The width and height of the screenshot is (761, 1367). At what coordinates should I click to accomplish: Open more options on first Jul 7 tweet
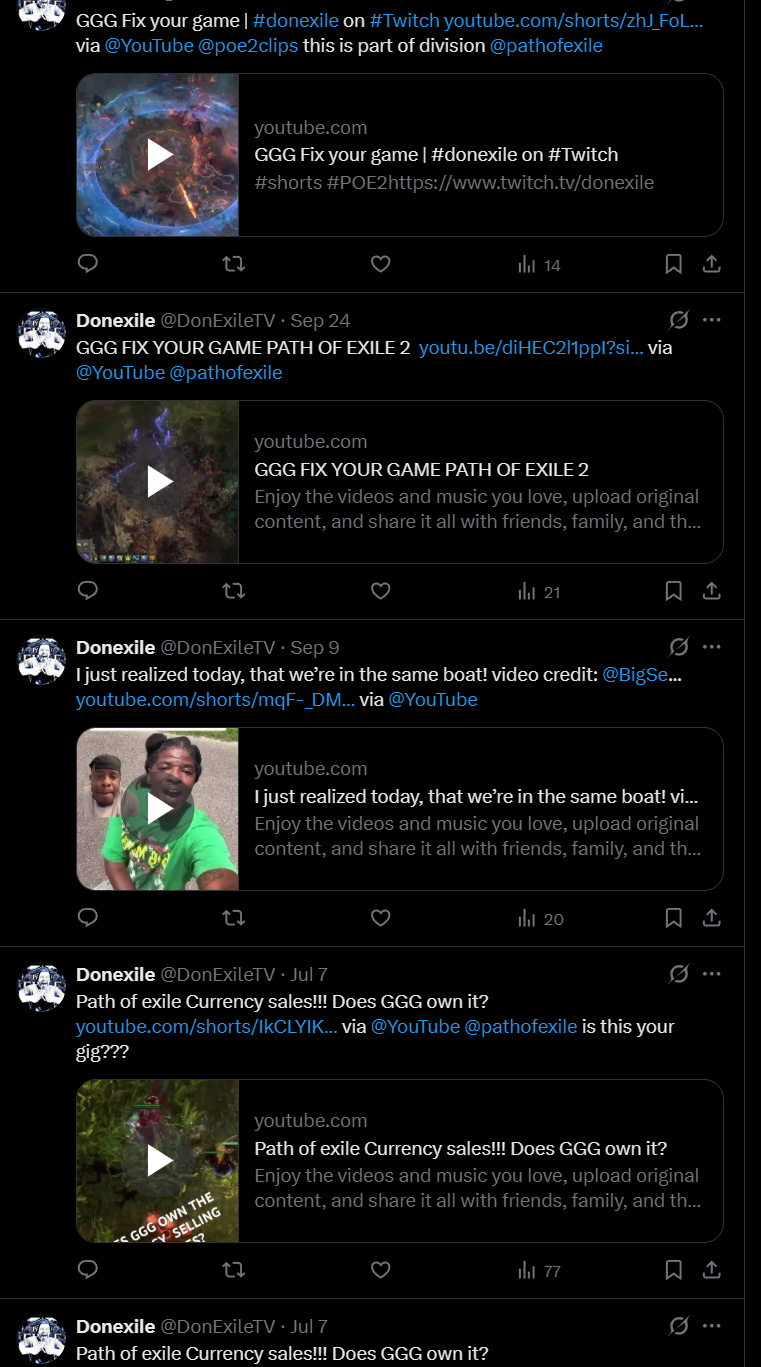(x=712, y=974)
